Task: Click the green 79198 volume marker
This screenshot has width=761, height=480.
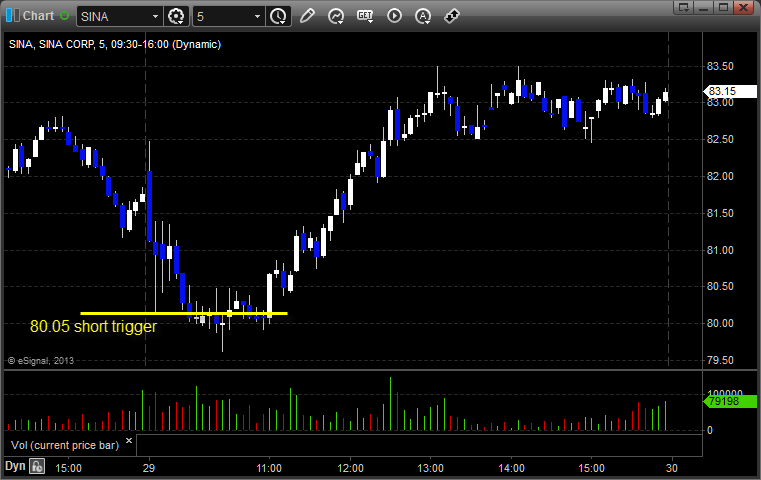Action: [730, 401]
